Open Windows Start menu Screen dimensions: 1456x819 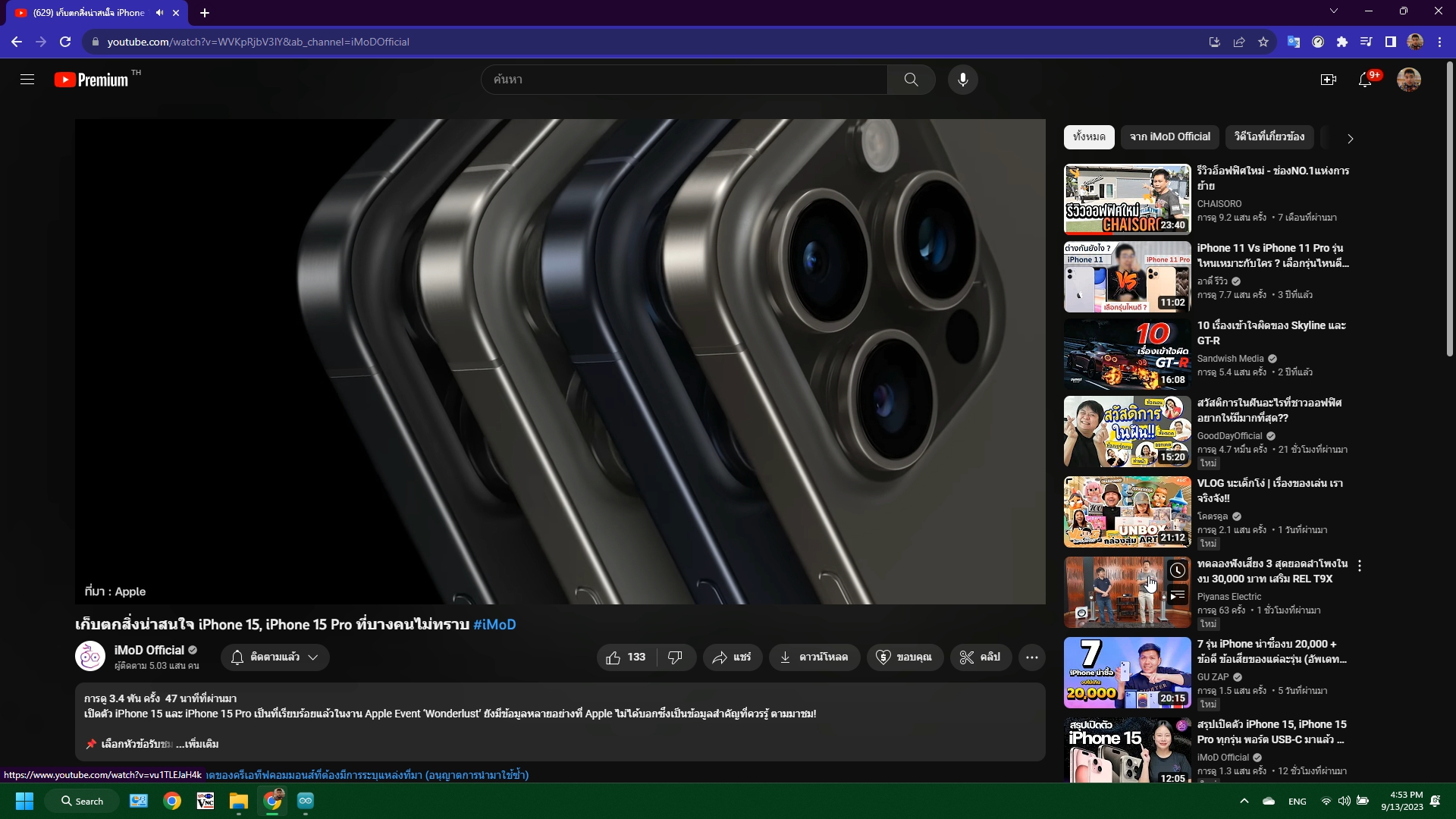[24, 801]
